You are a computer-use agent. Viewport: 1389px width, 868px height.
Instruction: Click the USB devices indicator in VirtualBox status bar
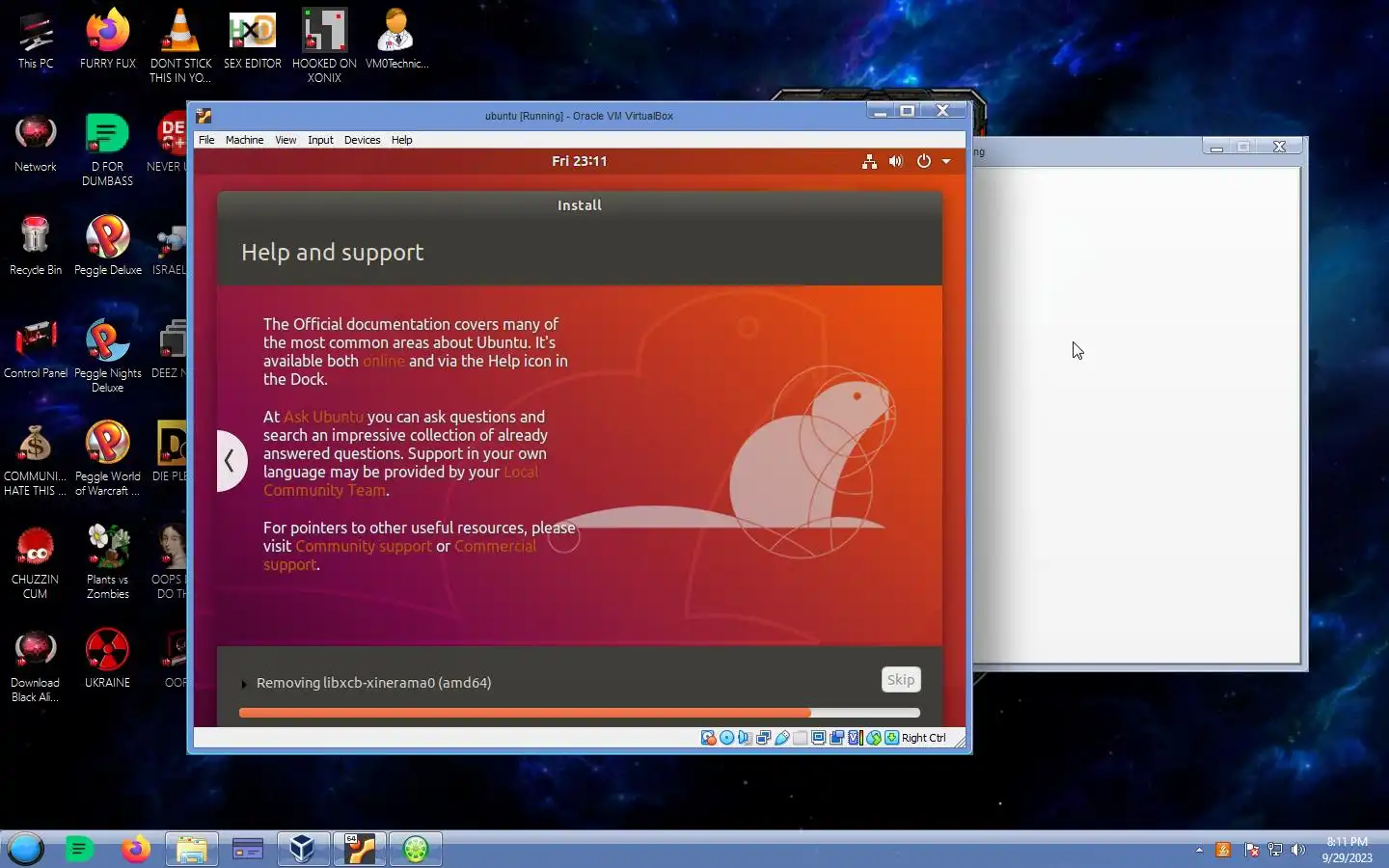[x=782, y=738]
